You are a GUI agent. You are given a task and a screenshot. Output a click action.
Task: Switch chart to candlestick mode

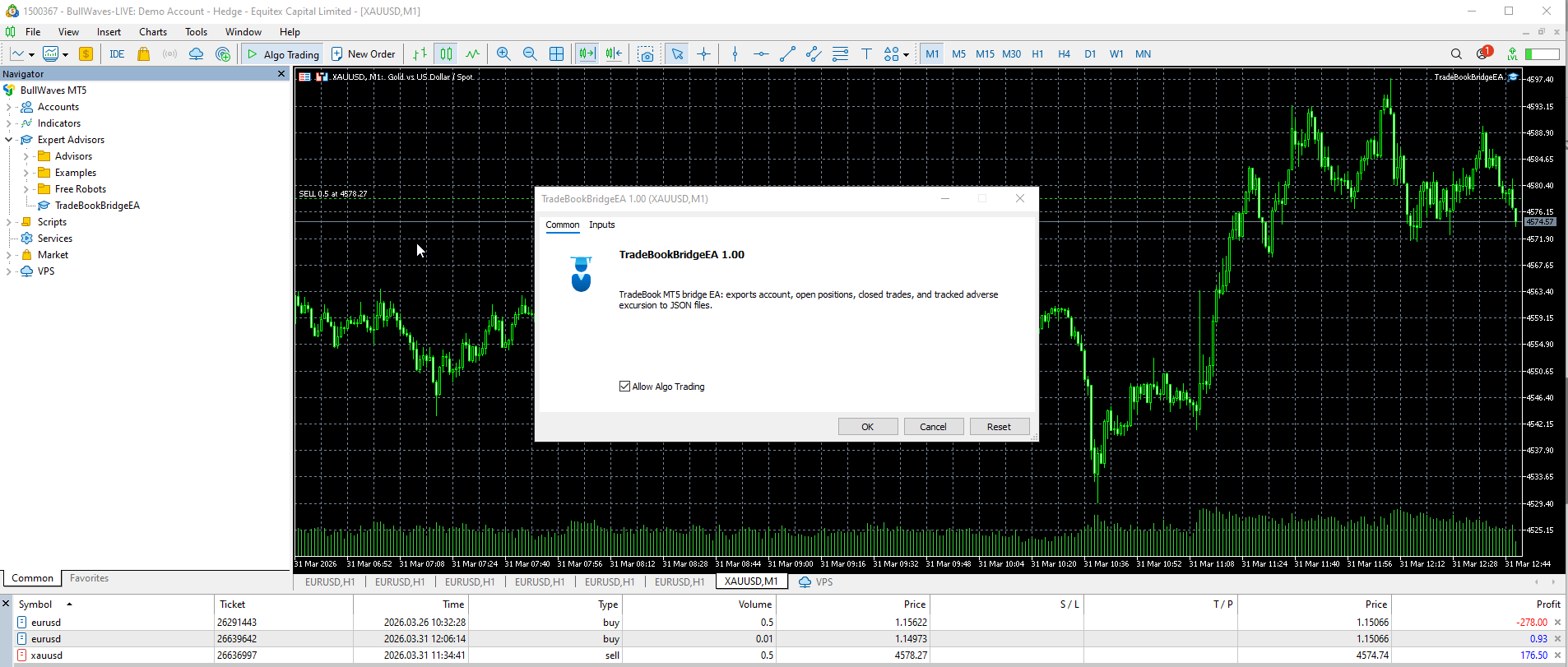click(446, 54)
